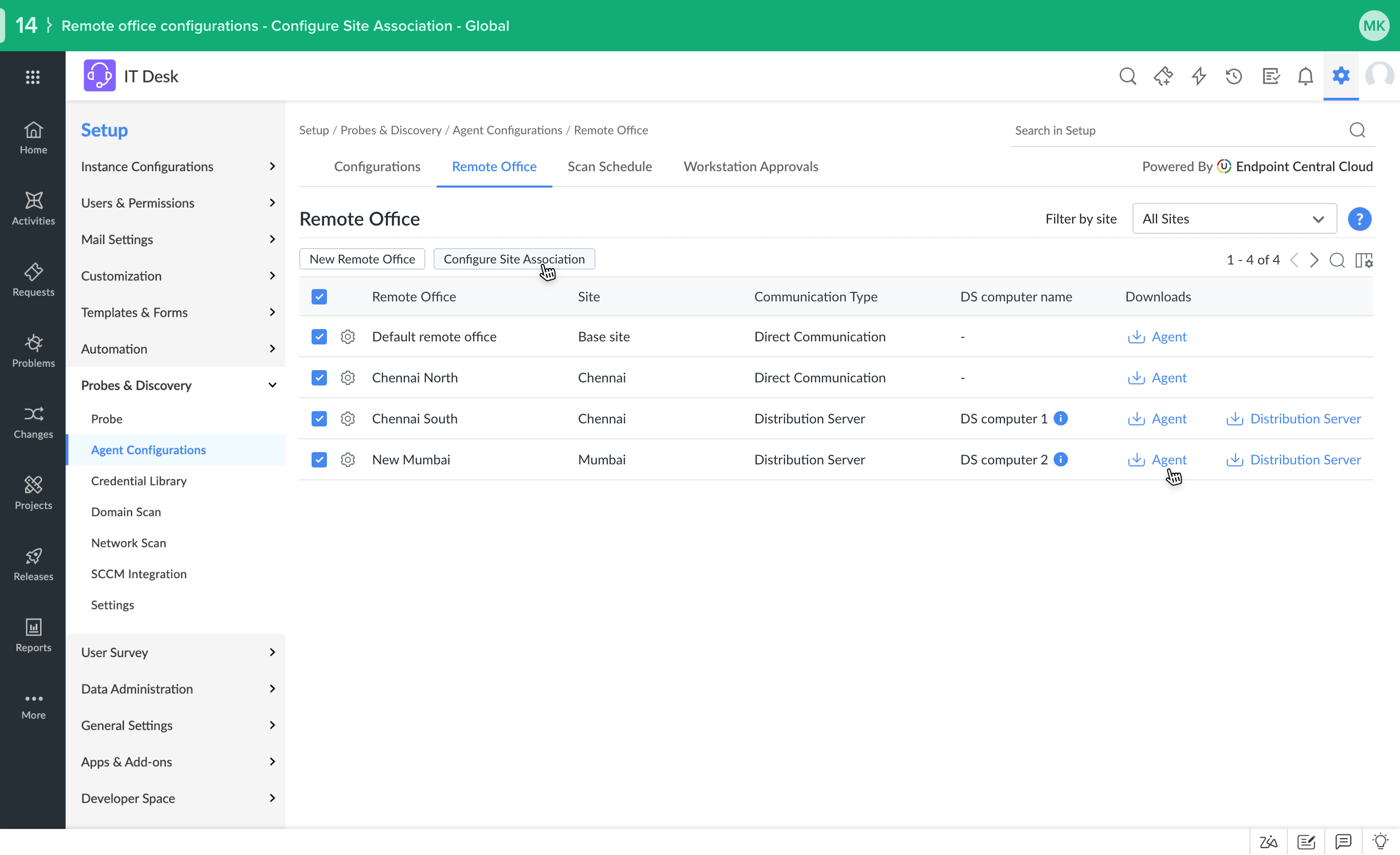Click the Search in Setup field
This screenshot has height=855, width=1400.
[1176, 131]
